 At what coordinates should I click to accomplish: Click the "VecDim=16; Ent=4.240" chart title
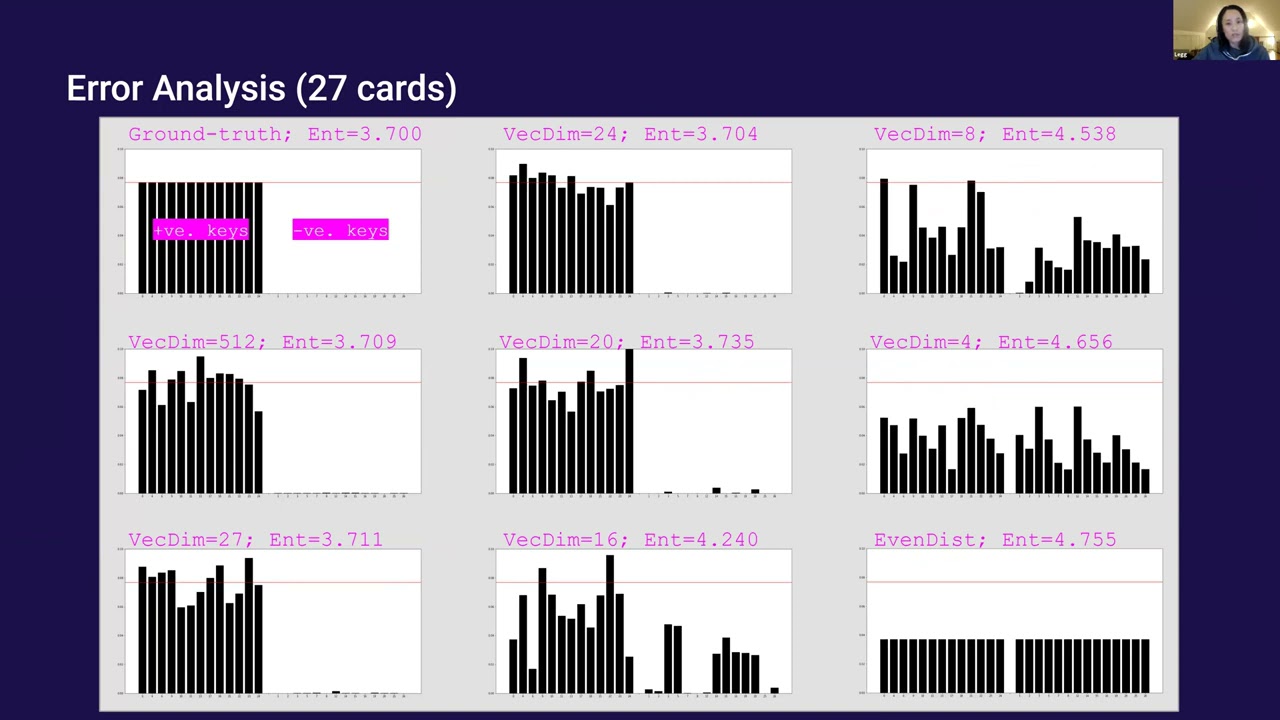(630, 540)
